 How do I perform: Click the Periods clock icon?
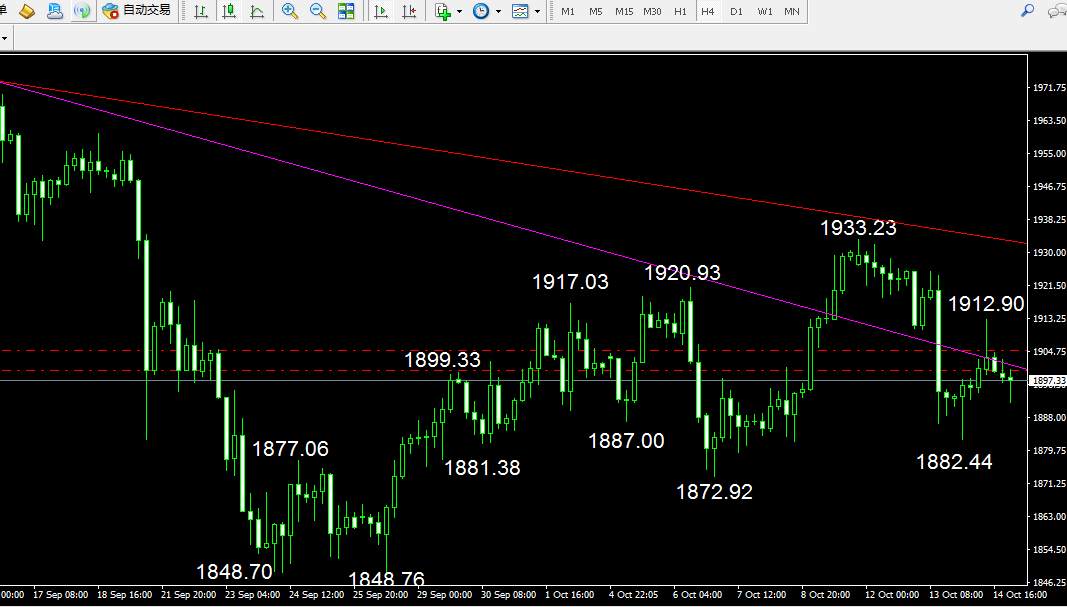coord(481,11)
